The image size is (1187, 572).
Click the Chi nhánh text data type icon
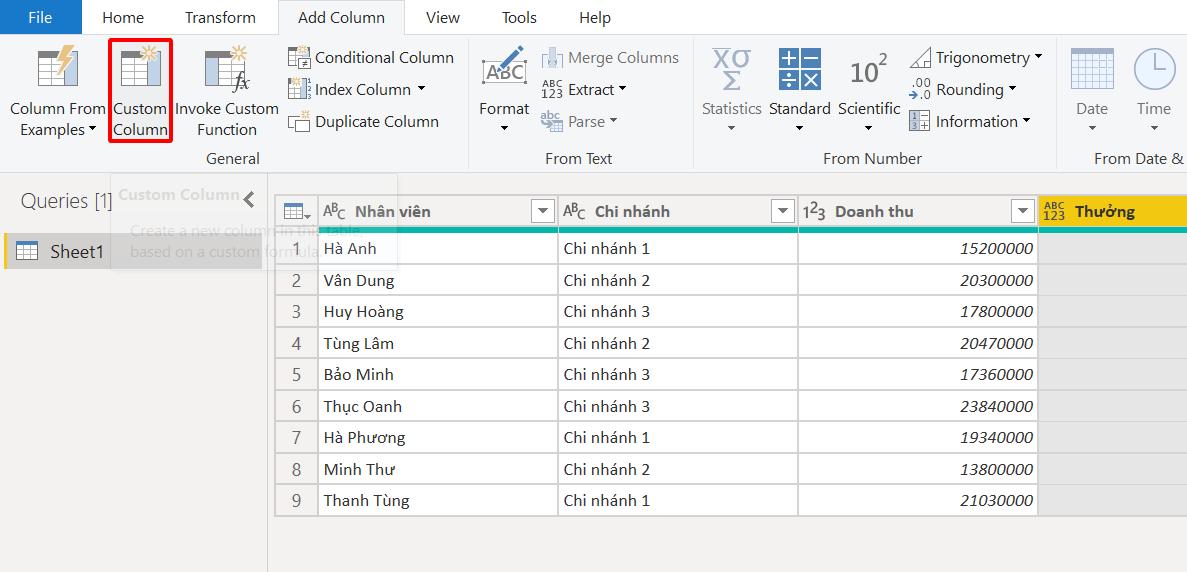pyautogui.click(x=574, y=212)
